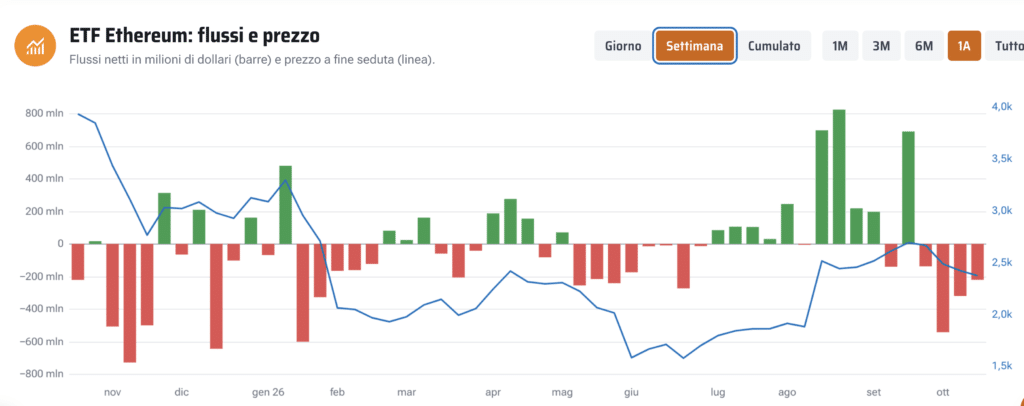1024x406 pixels.
Task: Select the Settimana view button
Action: 695,46
